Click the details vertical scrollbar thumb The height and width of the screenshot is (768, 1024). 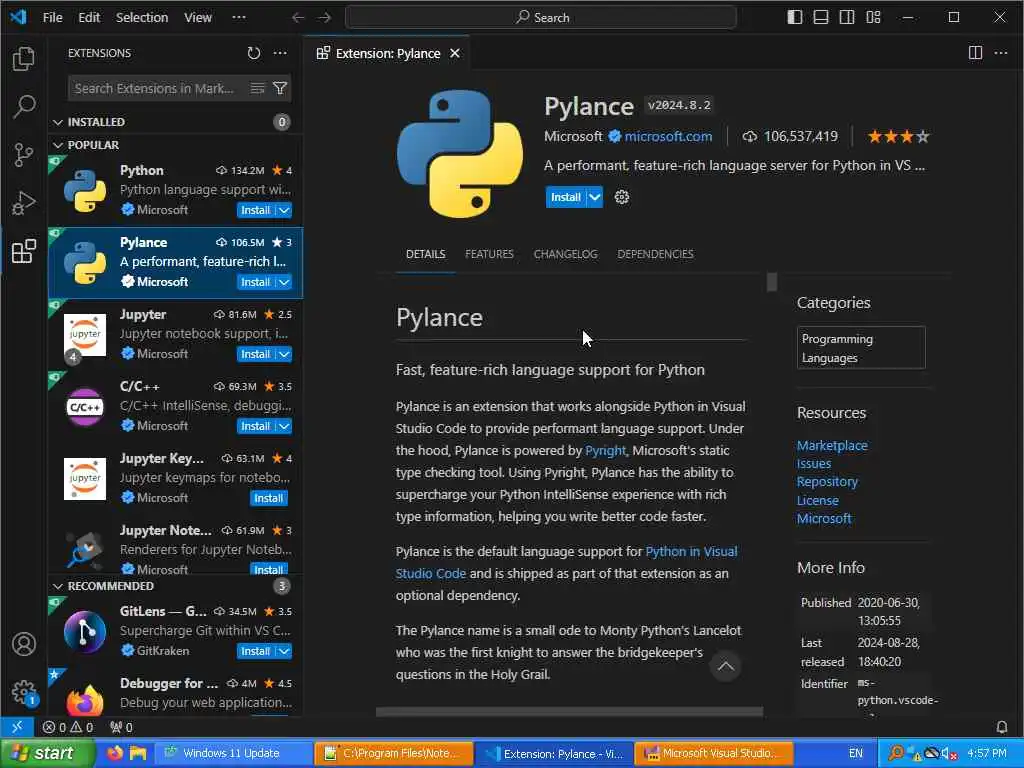pyautogui.click(x=772, y=282)
